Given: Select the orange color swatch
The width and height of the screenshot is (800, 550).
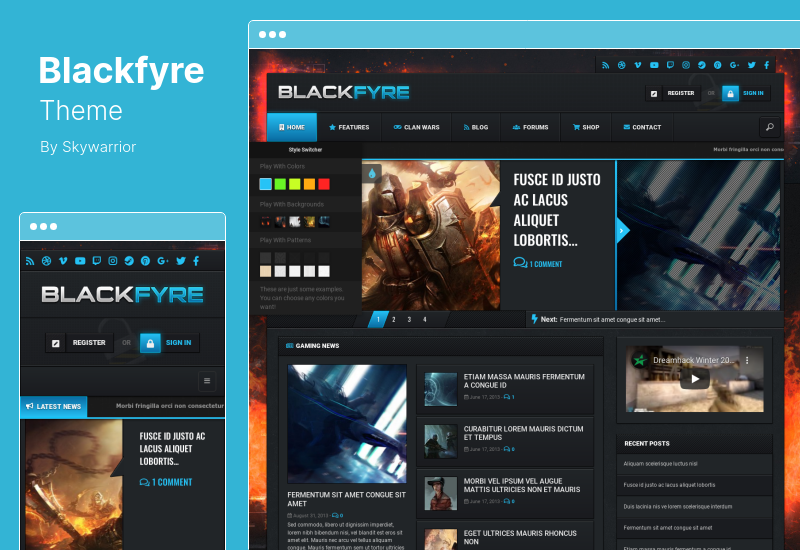Looking at the screenshot, I should click(310, 184).
